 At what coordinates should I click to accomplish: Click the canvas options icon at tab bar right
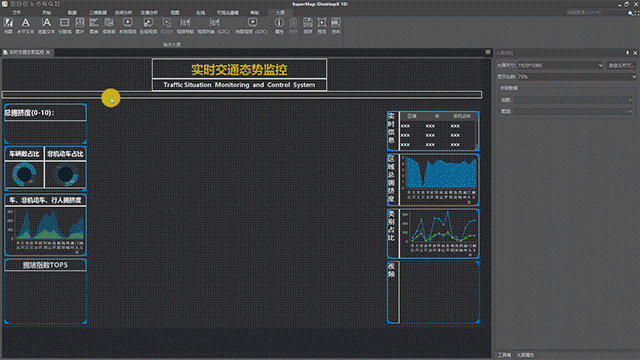488,52
